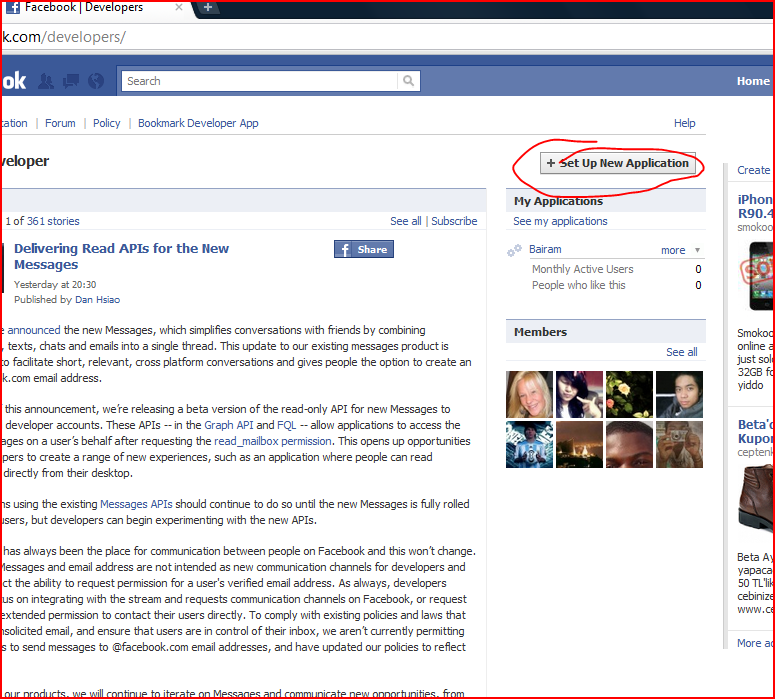The width and height of the screenshot is (775, 699).
Task: Click Bookmark Developer App
Action: (198, 123)
